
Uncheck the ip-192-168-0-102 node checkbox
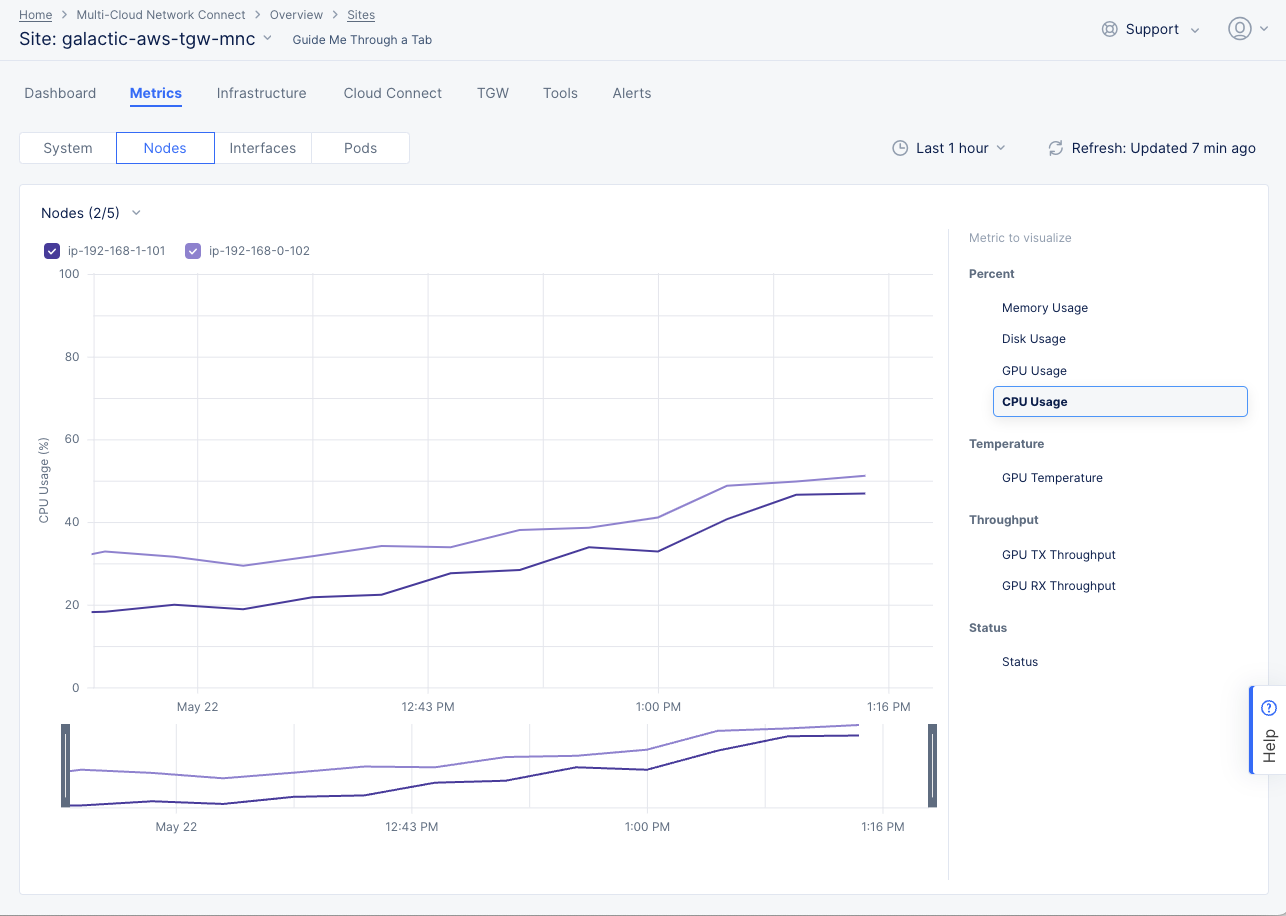point(192,251)
